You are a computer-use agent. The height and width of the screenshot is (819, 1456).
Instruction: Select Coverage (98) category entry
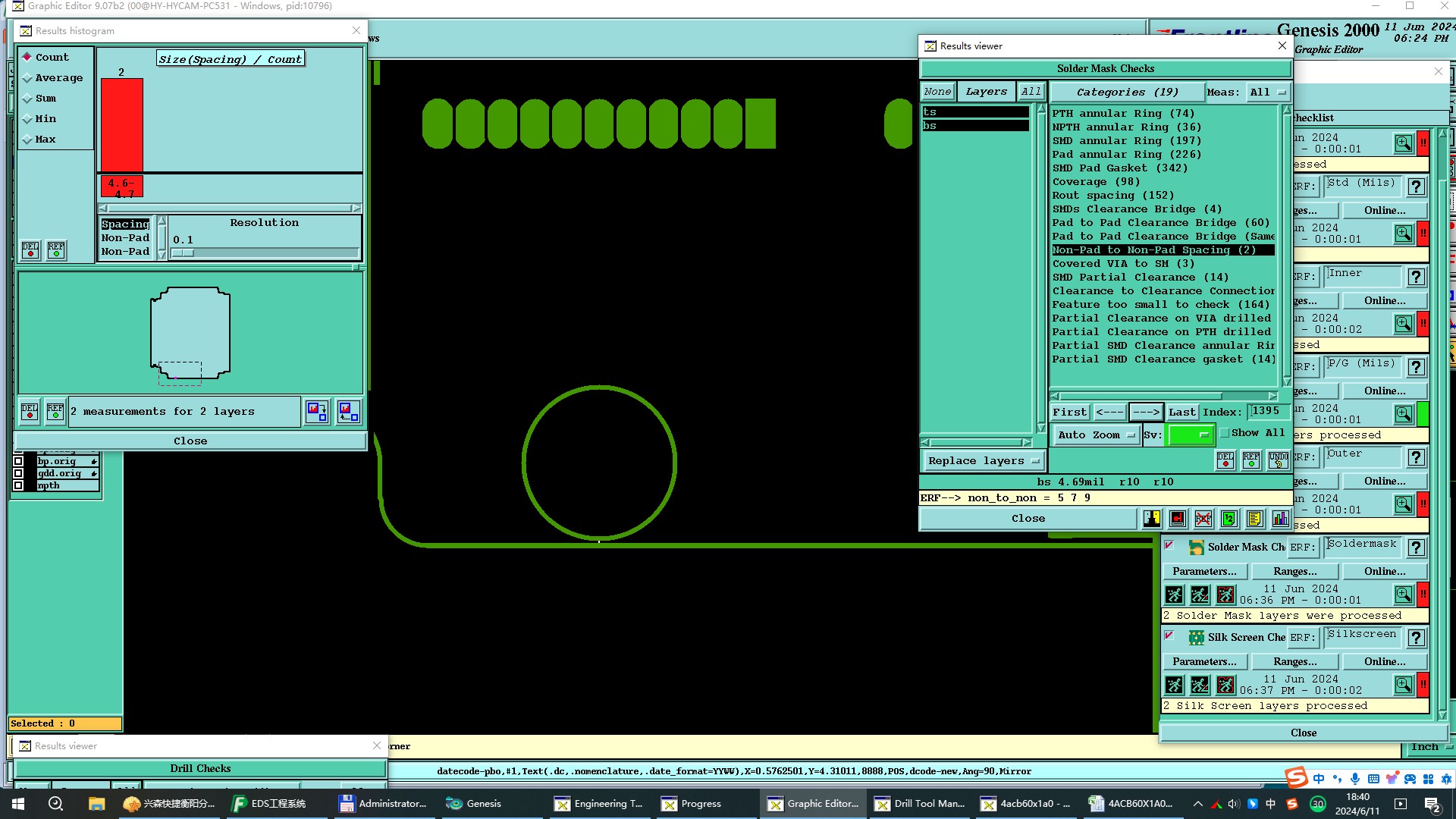[x=1095, y=182]
